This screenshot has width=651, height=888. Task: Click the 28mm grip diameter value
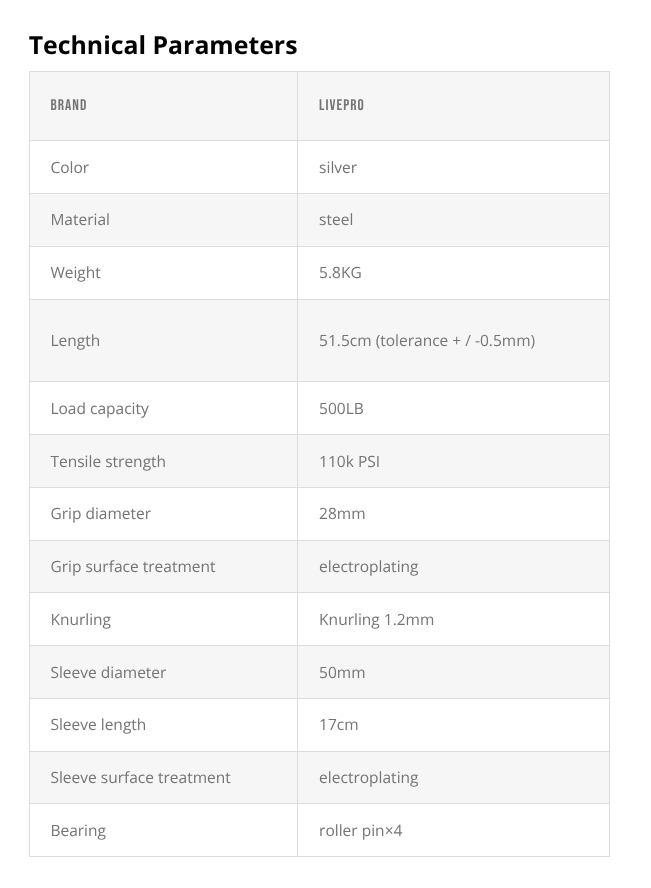coord(342,513)
